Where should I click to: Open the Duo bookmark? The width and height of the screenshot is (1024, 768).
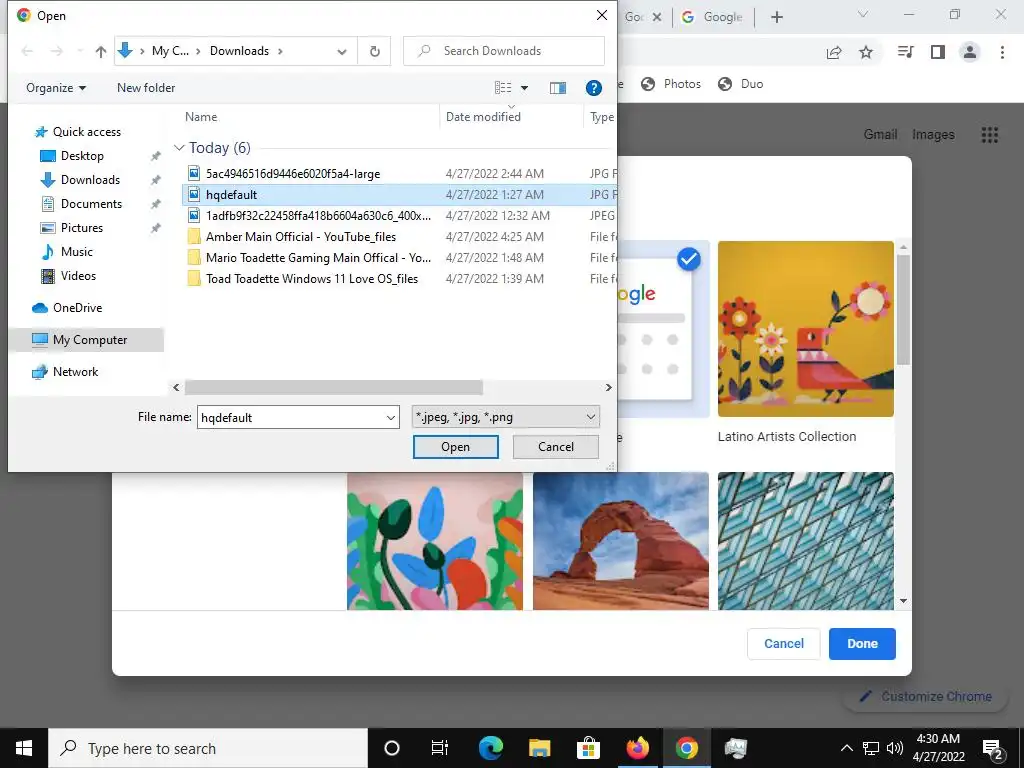tap(741, 84)
